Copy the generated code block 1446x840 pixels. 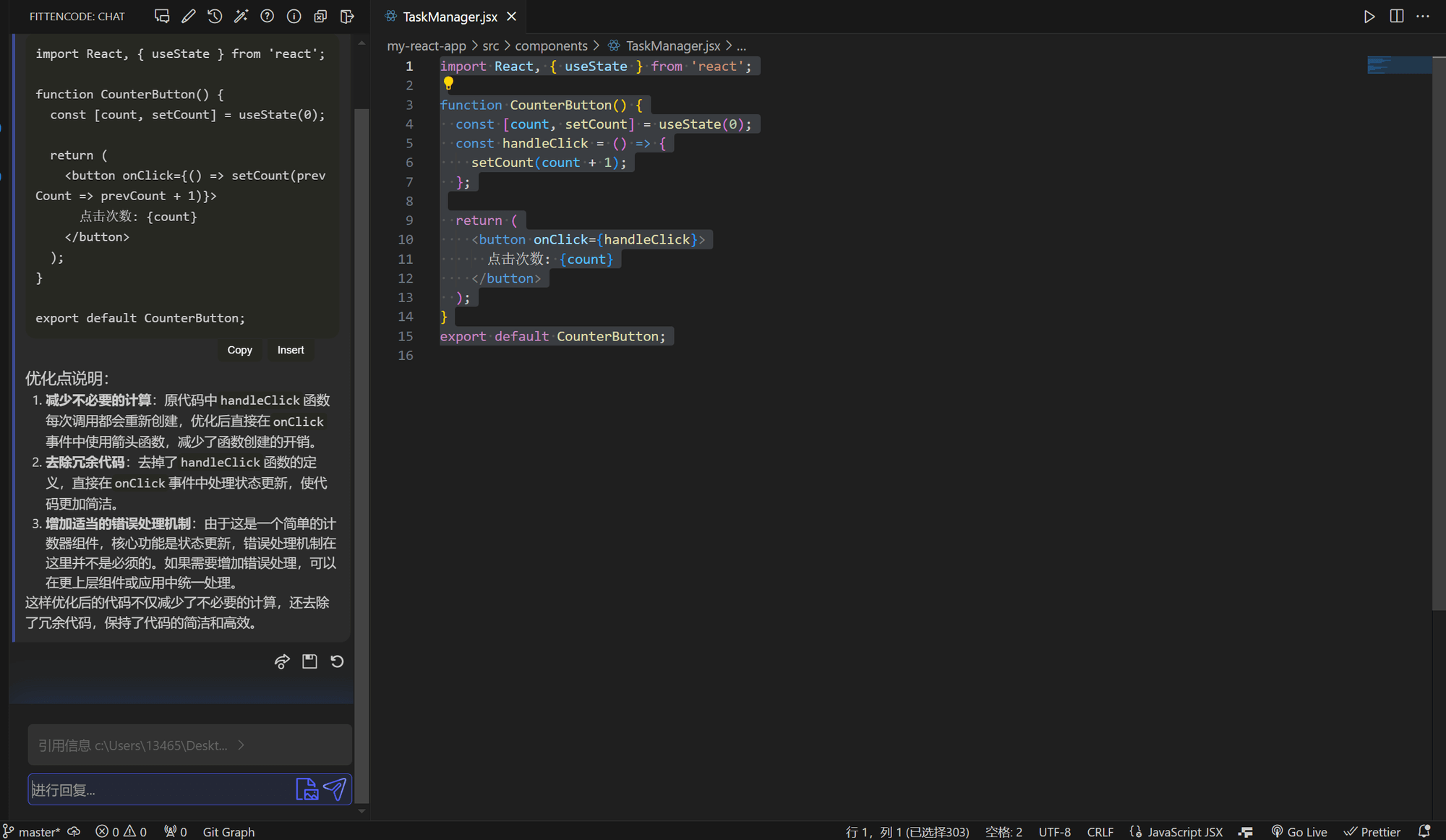[x=239, y=350]
